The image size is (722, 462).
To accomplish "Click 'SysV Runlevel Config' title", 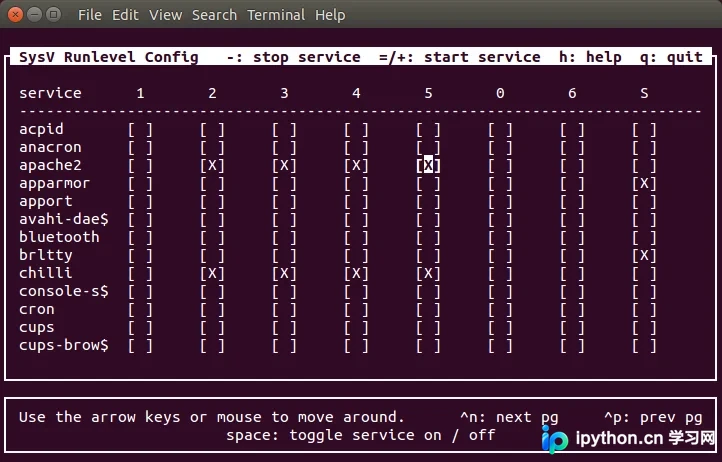I will click(109, 57).
